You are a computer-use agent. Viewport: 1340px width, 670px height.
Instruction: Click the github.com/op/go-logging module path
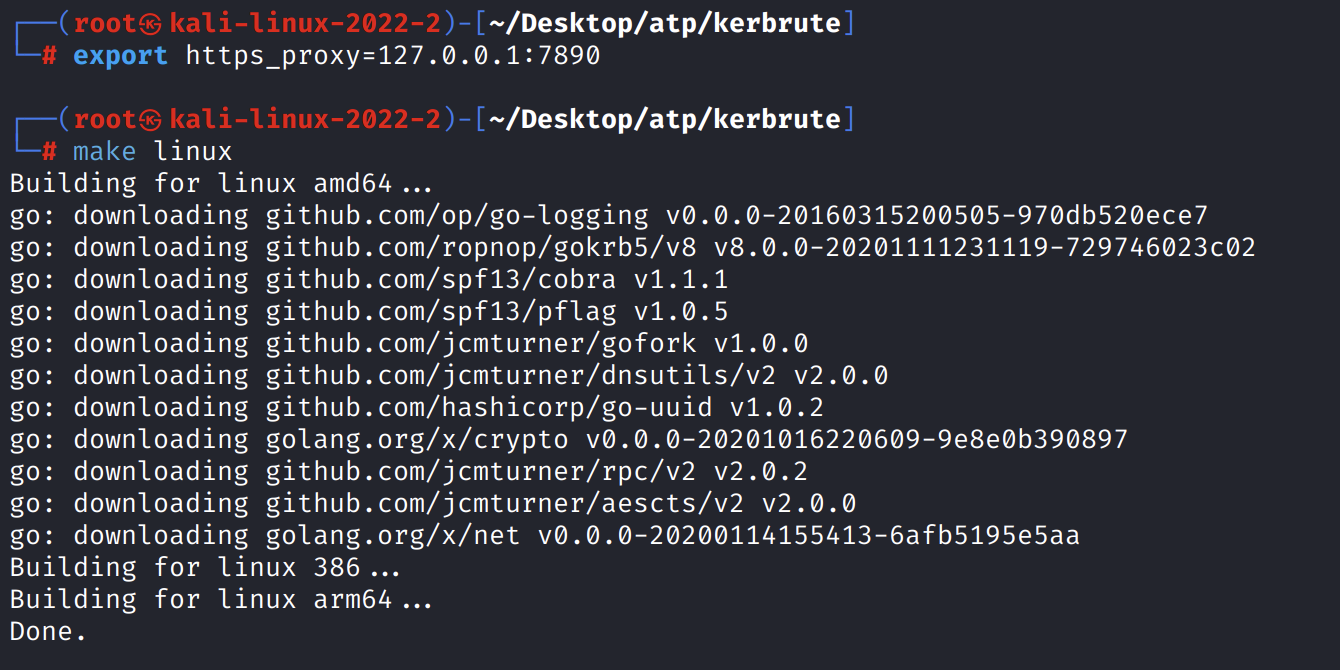click(x=457, y=215)
